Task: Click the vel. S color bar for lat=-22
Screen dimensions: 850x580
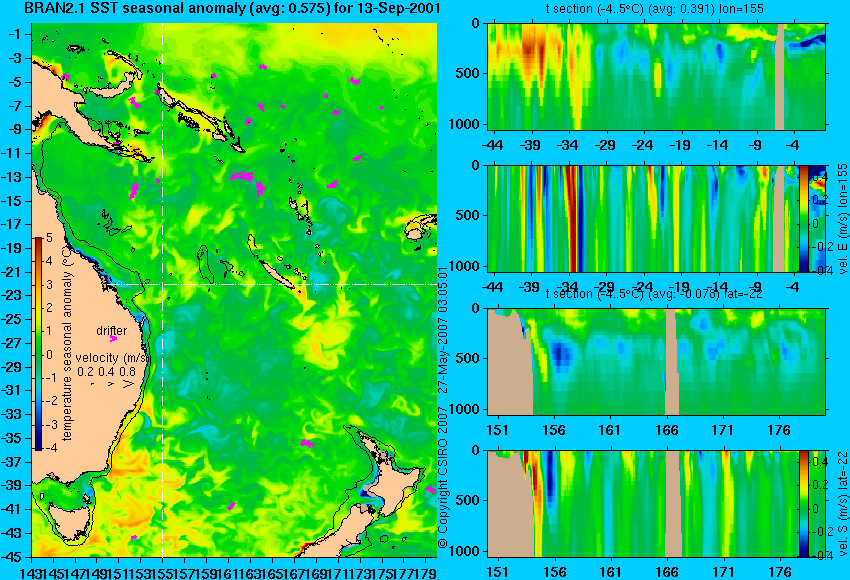Action: pos(803,504)
